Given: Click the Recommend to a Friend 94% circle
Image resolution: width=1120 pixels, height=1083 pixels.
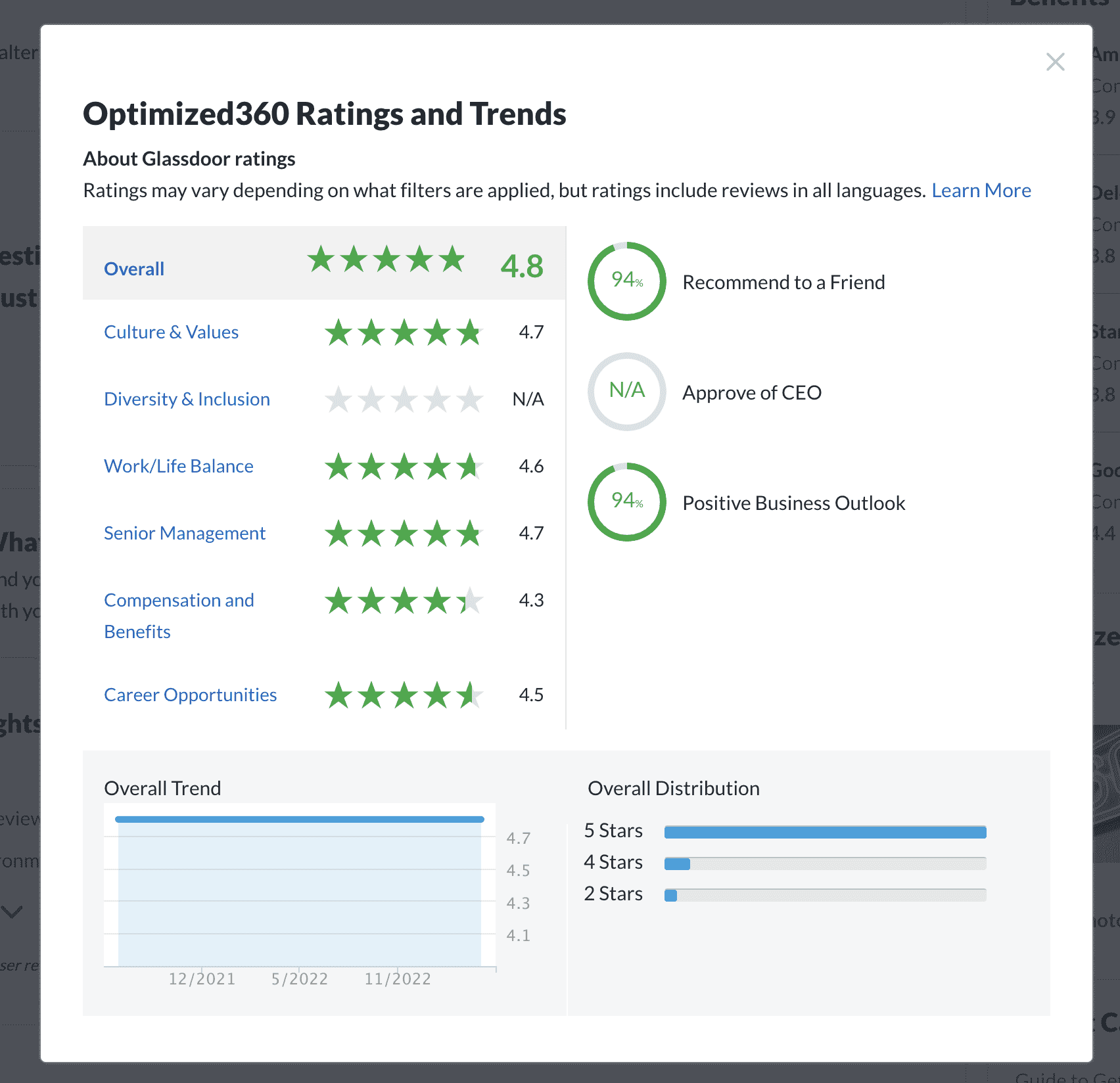Looking at the screenshot, I should (627, 281).
